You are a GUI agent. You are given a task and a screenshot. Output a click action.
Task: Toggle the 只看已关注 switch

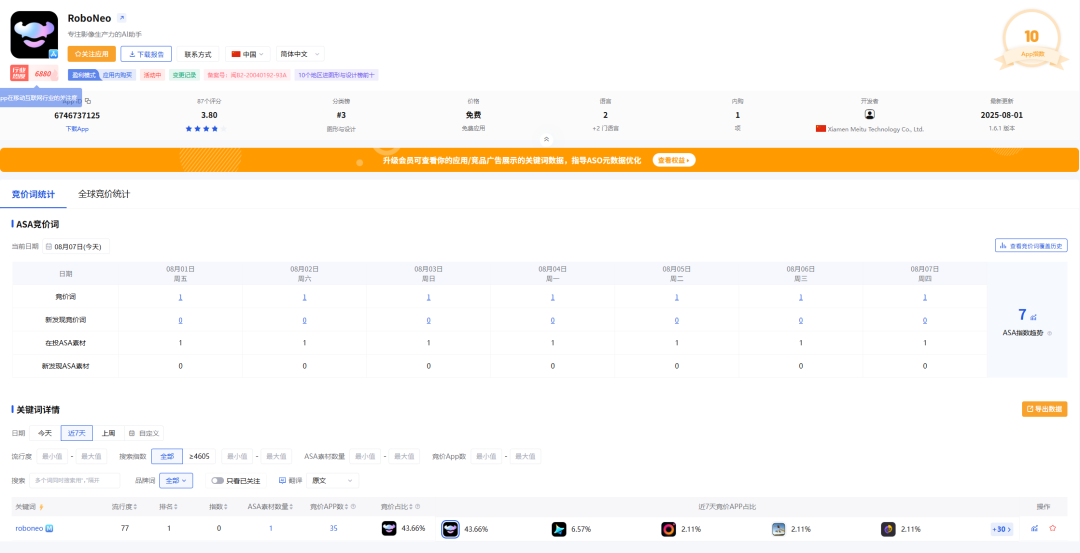[x=217, y=480]
